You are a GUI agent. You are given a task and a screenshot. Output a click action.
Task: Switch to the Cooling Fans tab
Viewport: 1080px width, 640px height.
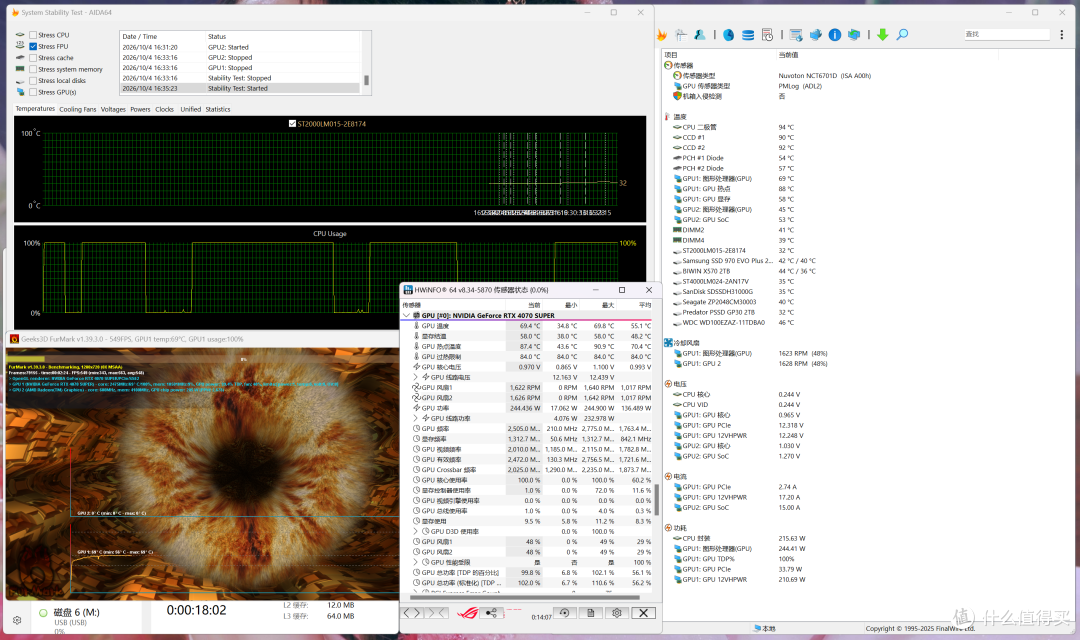(x=78, y=110)
